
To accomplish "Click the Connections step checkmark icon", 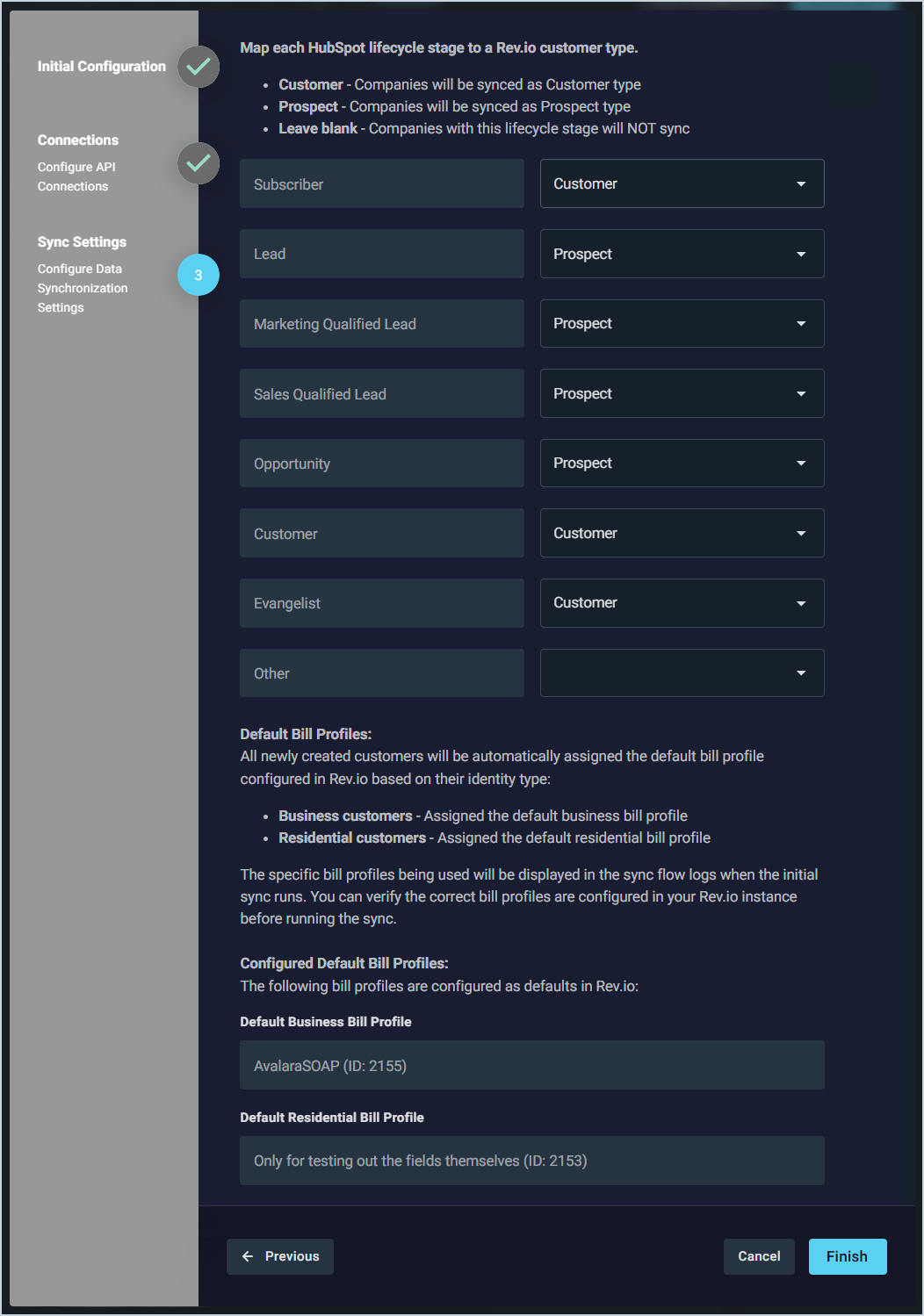I will click(x=199, y=163).
